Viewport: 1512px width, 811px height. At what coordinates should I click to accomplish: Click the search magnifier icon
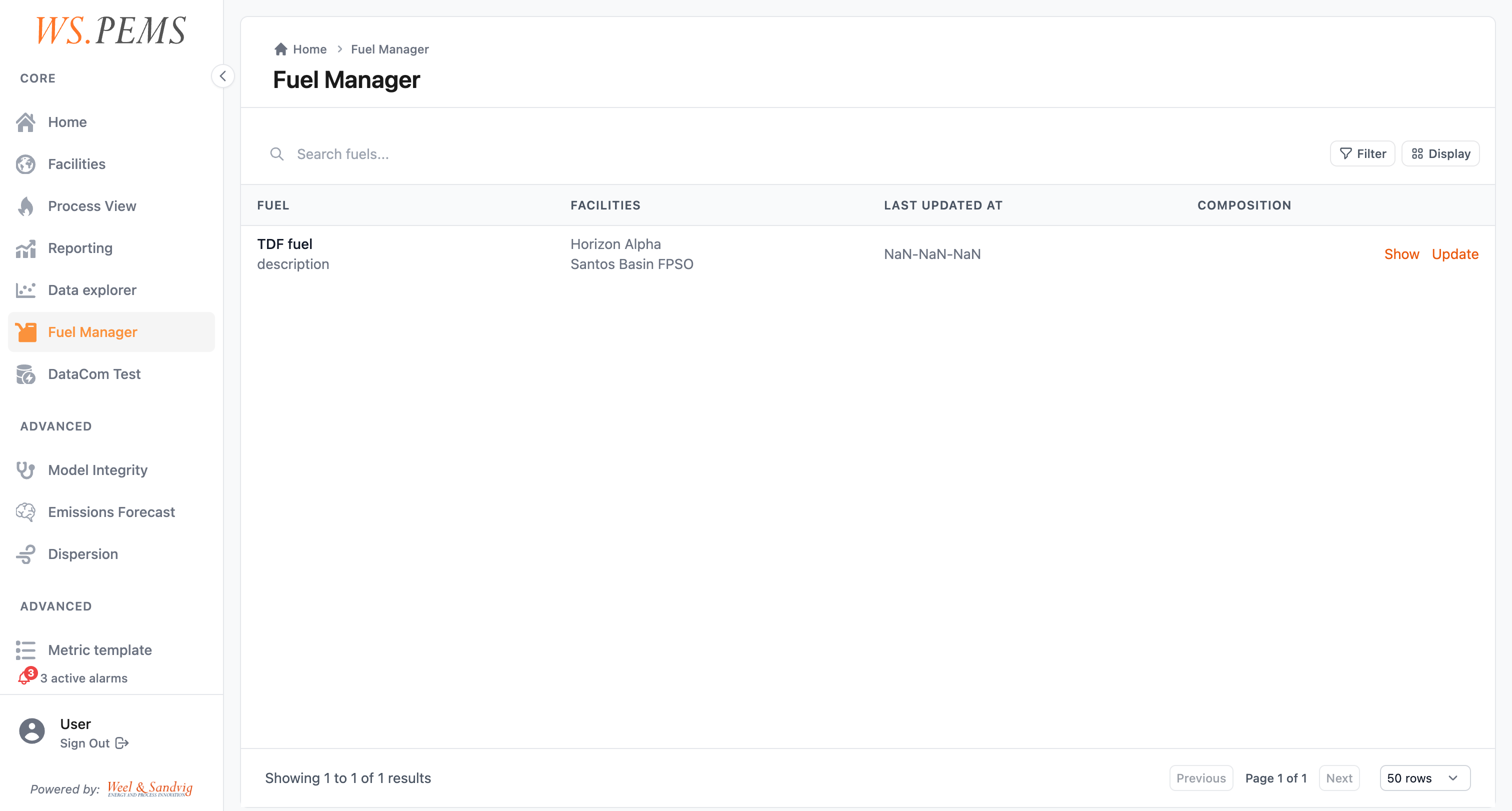pos(277,153)
